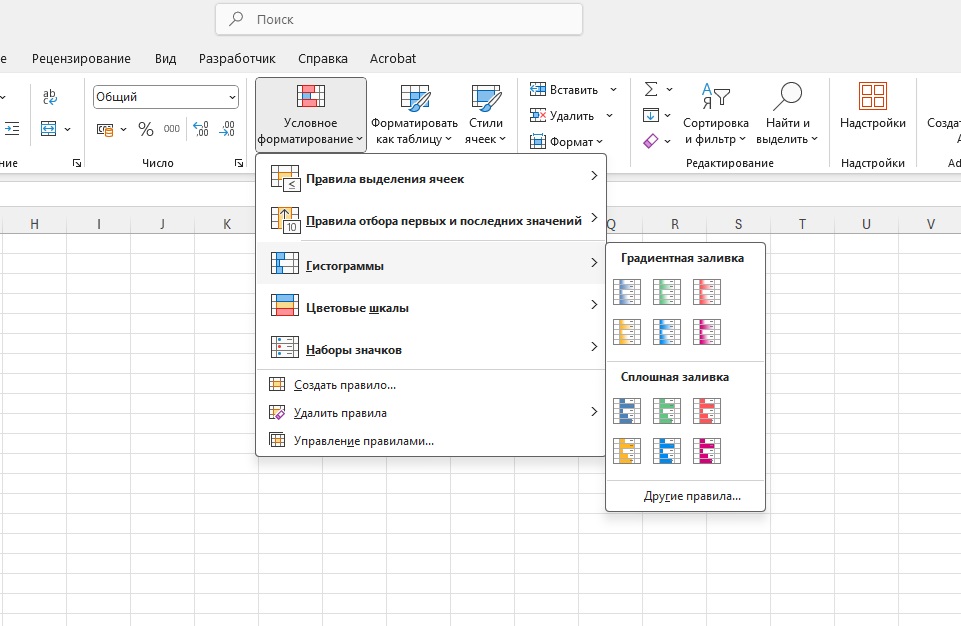This screenshot has width=961, height=626.
Task: Select red solid fill data bar
Action: point(707,411)
